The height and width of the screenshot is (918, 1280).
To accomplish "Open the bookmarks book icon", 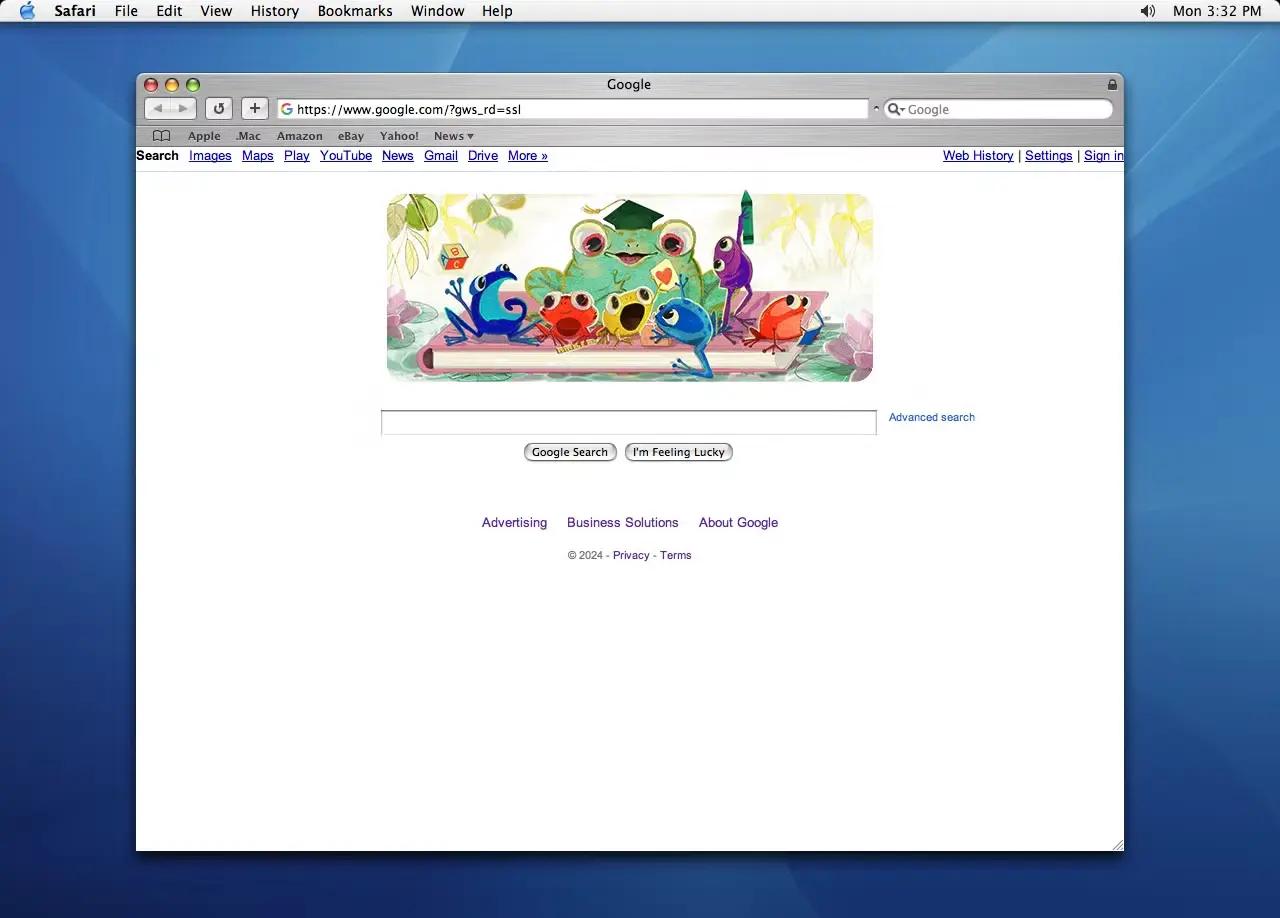I will (161, 135).
